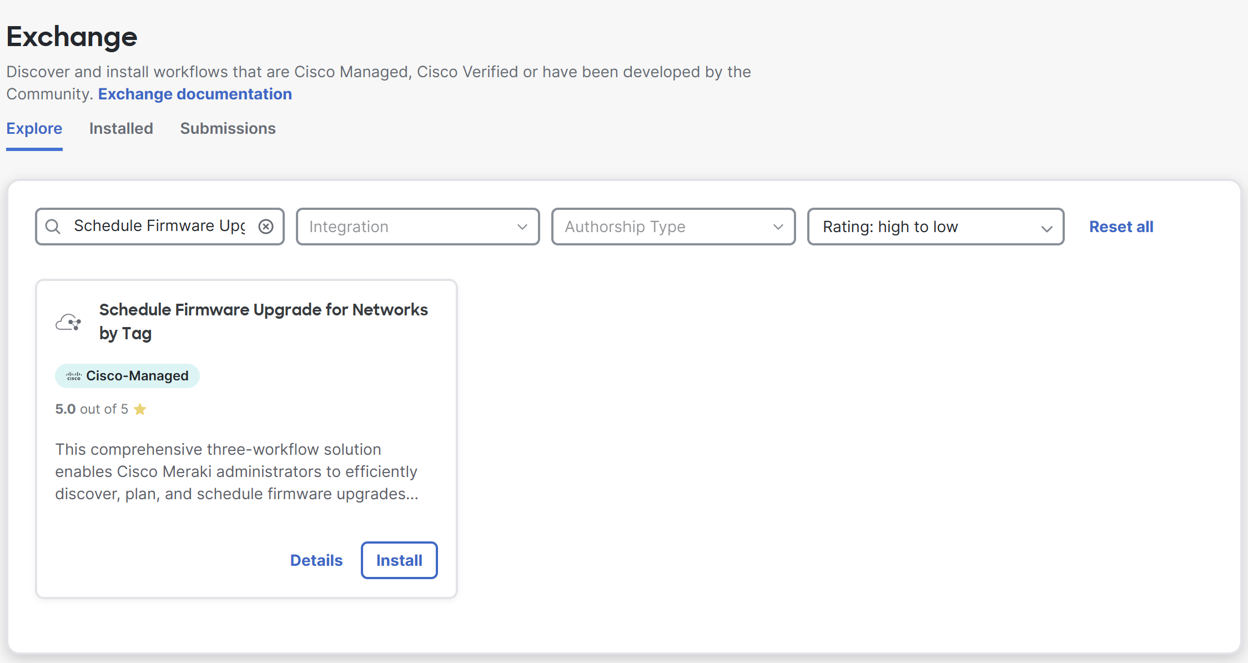1248x663 pixels.
Task: Open the Integration dropdown
Action: click(418, 227)
